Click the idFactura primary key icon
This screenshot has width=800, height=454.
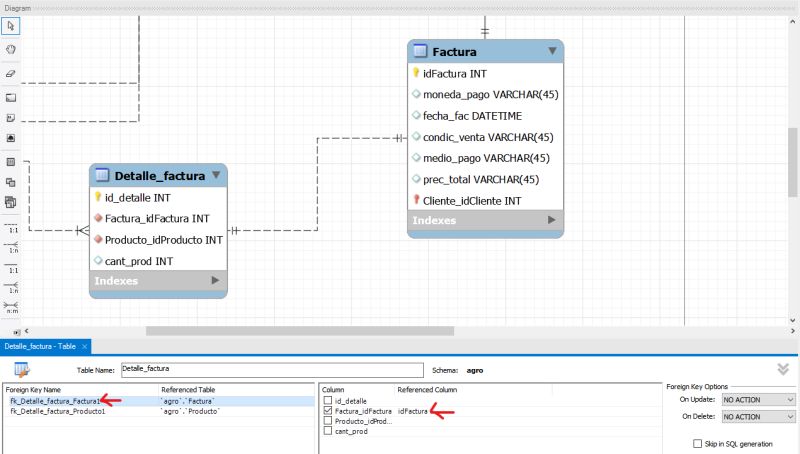click(x=416, y=73)
